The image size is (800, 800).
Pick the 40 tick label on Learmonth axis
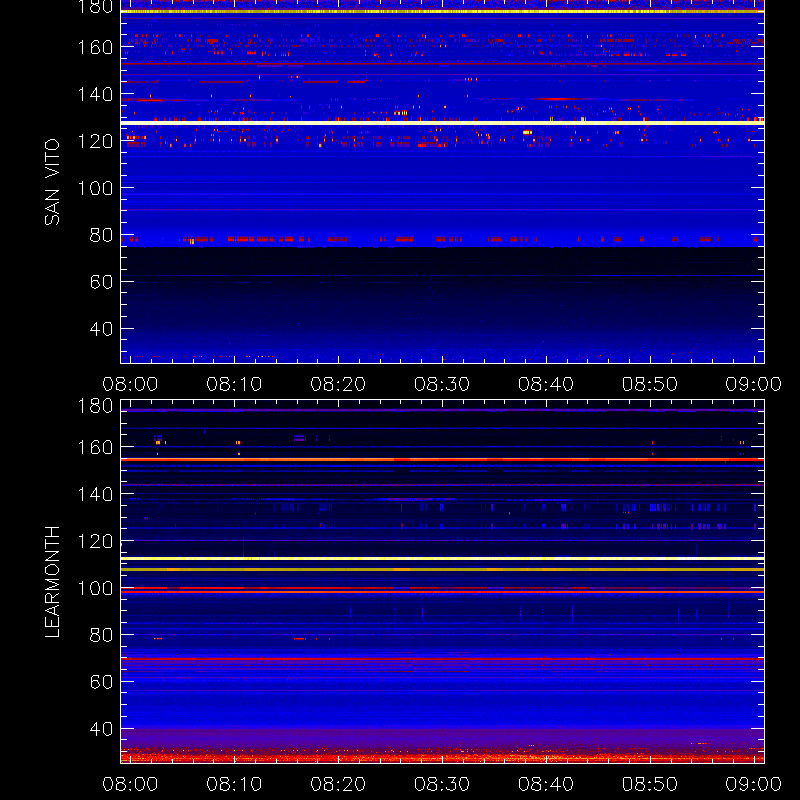click(x=101, y=729)
